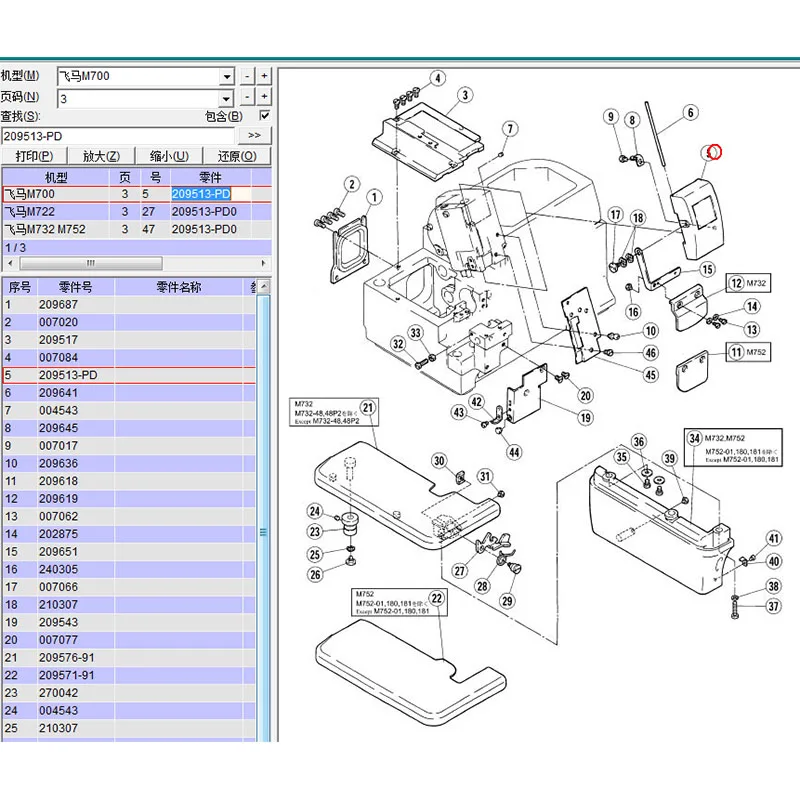Select part row 11 with number 209618
800x800 pixels.
129,481
